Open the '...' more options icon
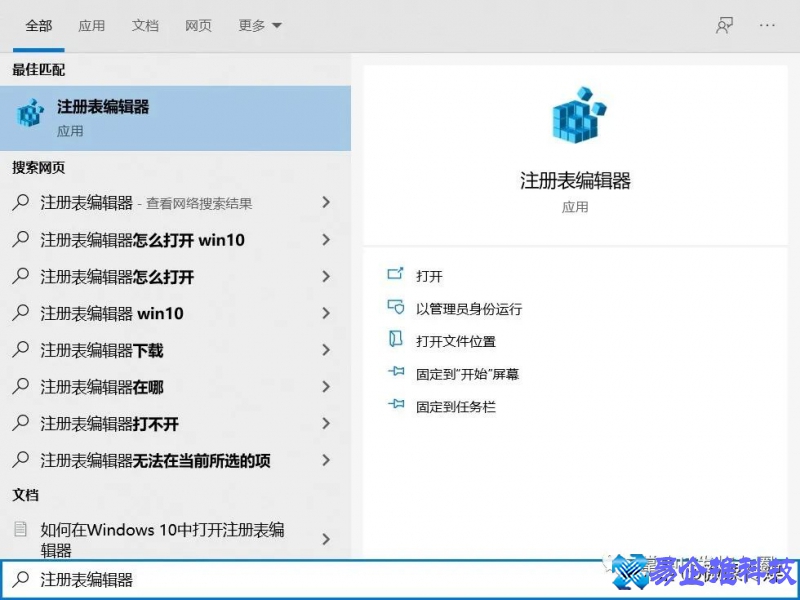 point(765,25)
